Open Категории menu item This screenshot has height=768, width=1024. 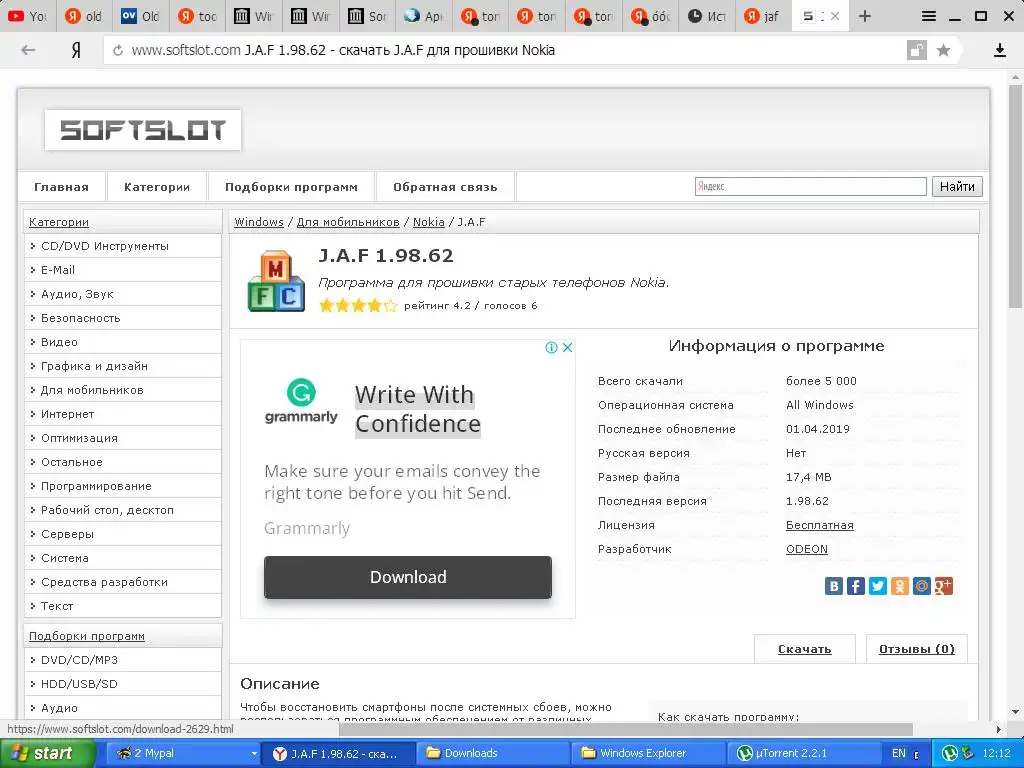[x=157, y=187]
